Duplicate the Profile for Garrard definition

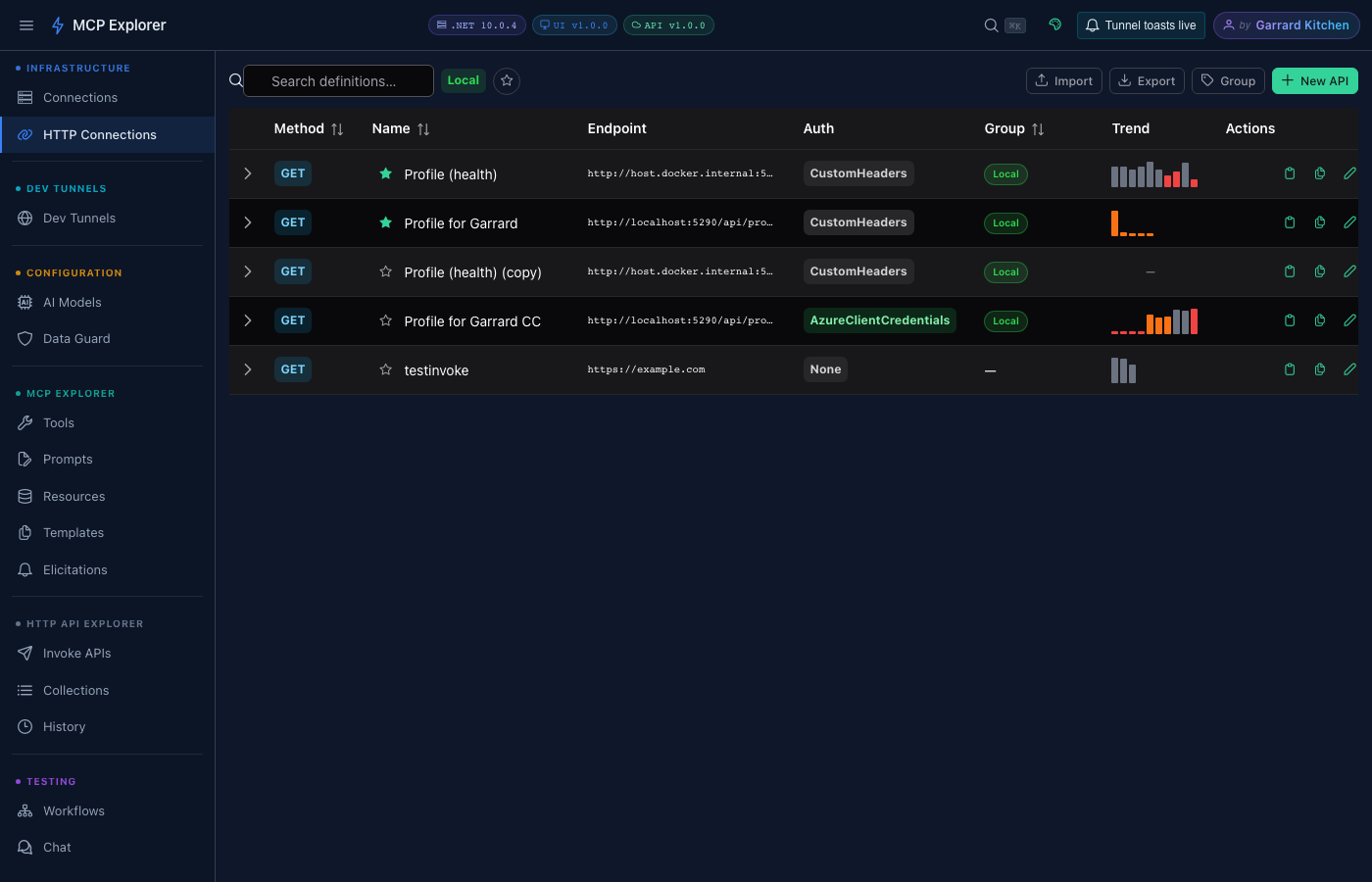pos(1320,222)
